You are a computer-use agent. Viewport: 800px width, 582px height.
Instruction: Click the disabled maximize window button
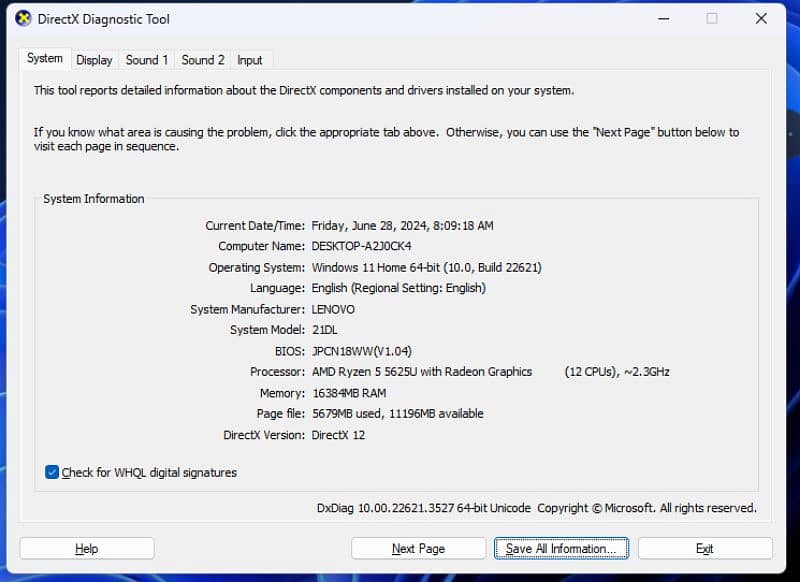(712, 18)
